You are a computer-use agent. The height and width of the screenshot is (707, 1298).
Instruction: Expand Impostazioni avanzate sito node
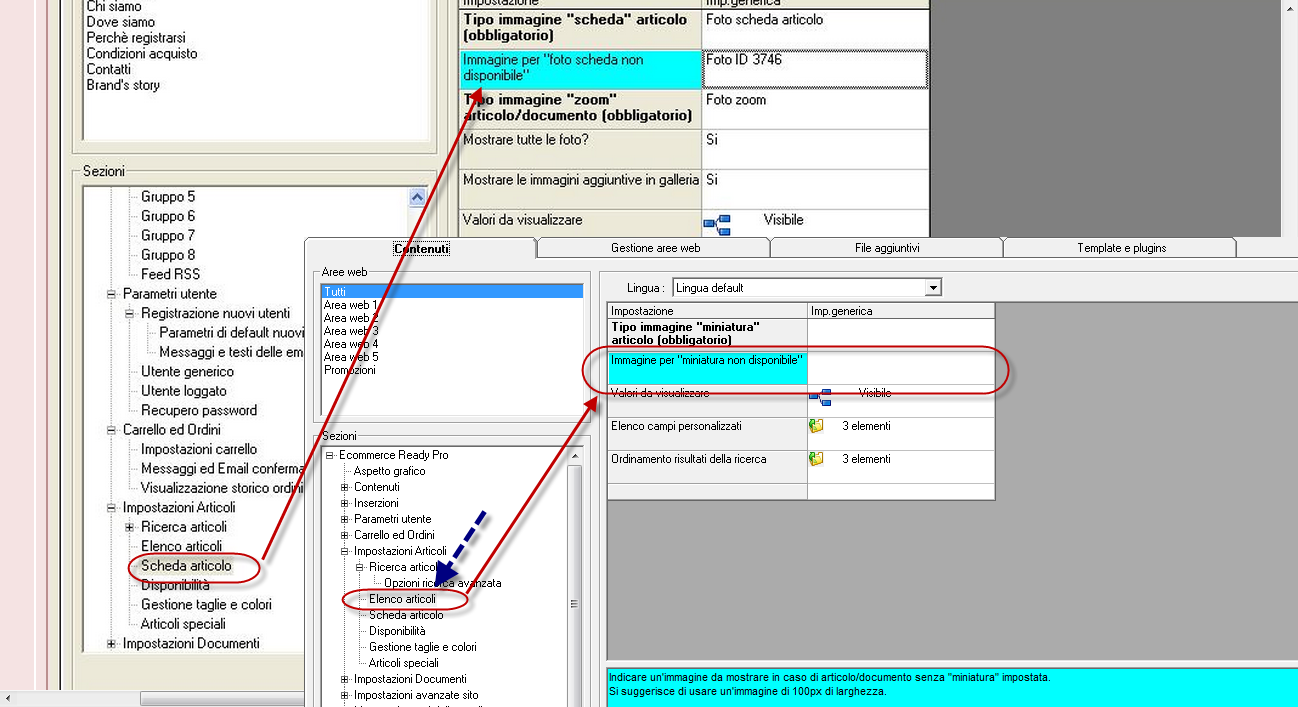click(x=345, y=695)
